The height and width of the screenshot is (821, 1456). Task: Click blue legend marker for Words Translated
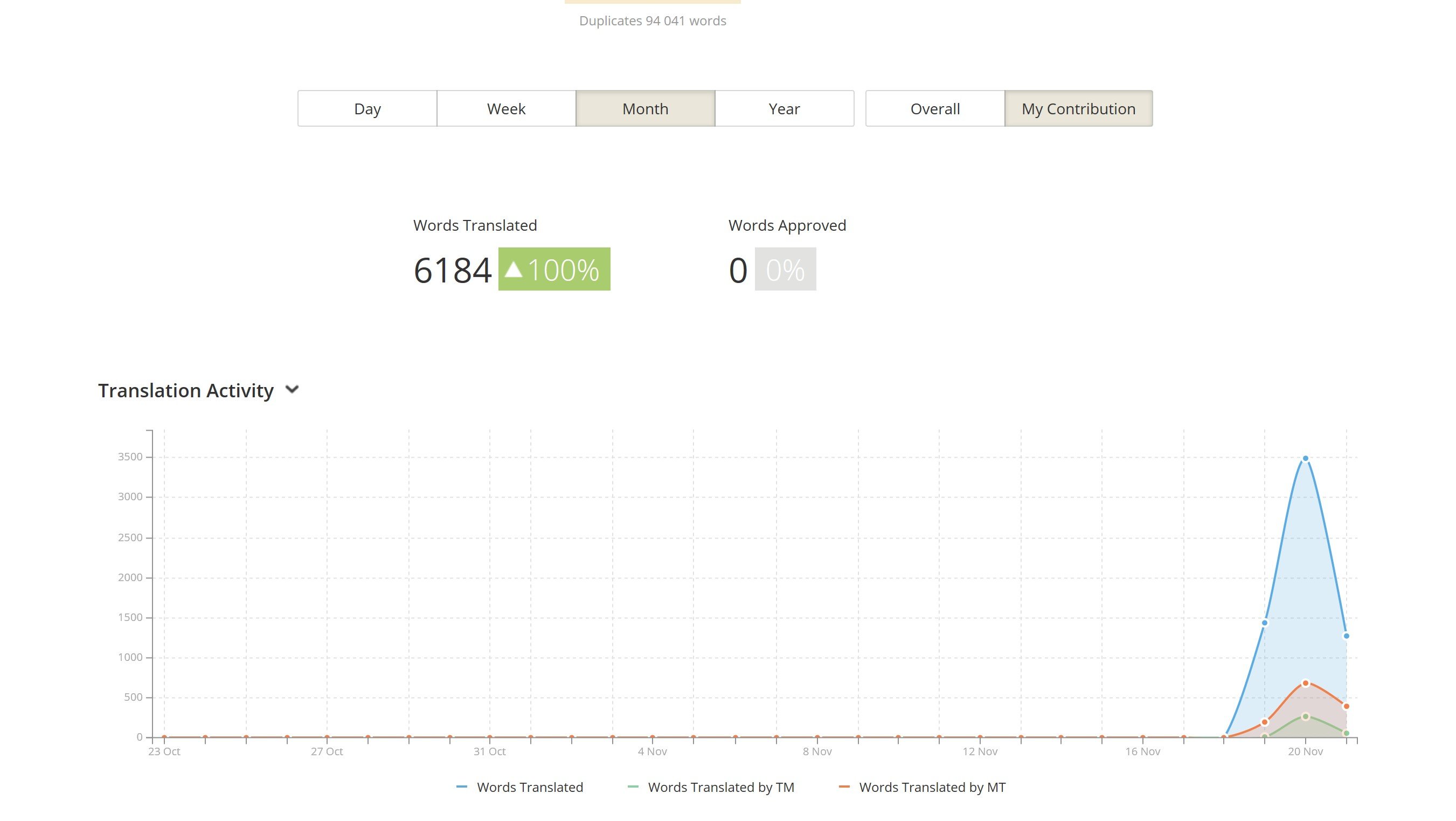point(462,787)
